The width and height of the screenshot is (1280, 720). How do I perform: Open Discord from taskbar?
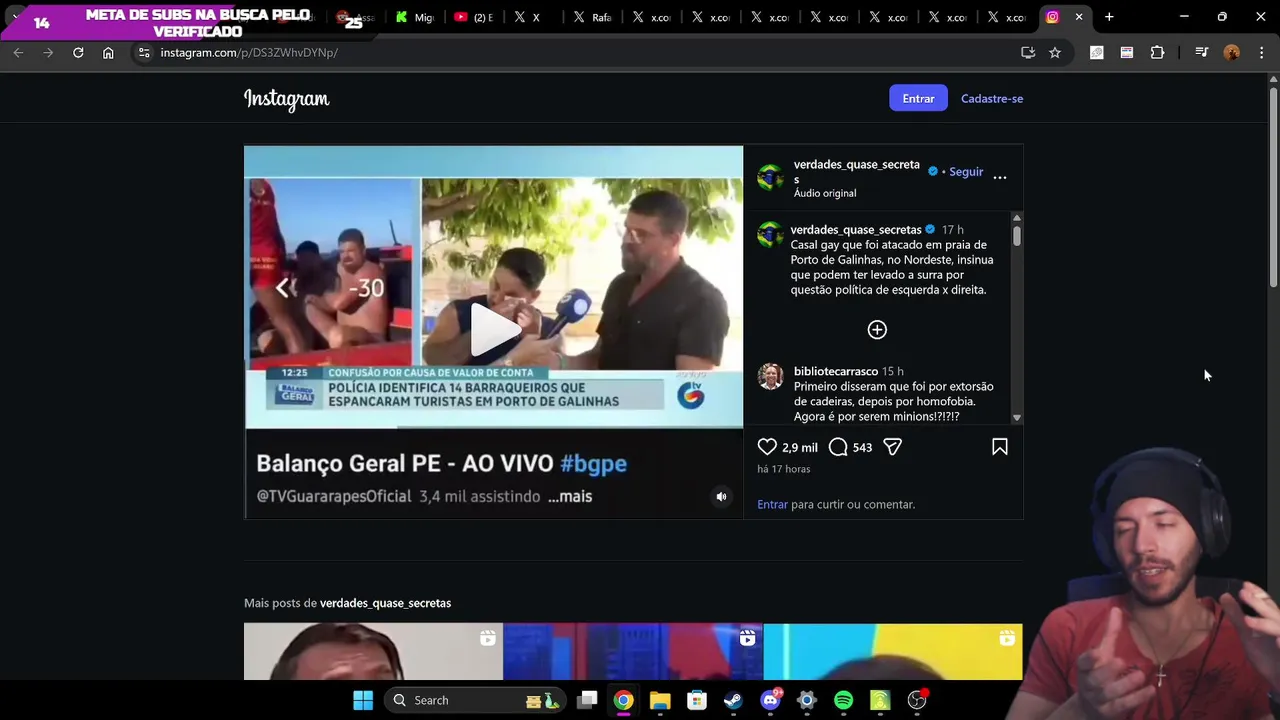click(x=770, y=700)
